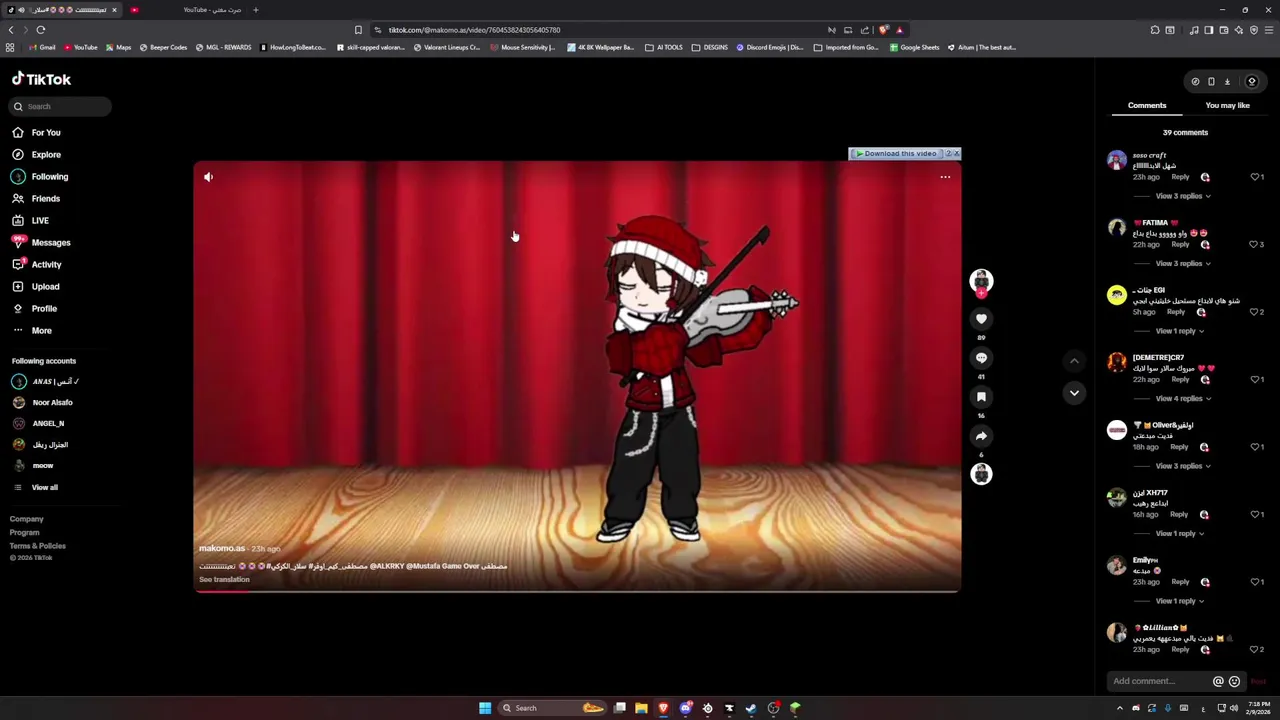Click the makomo.as username on the video

(x=222, y=548)
